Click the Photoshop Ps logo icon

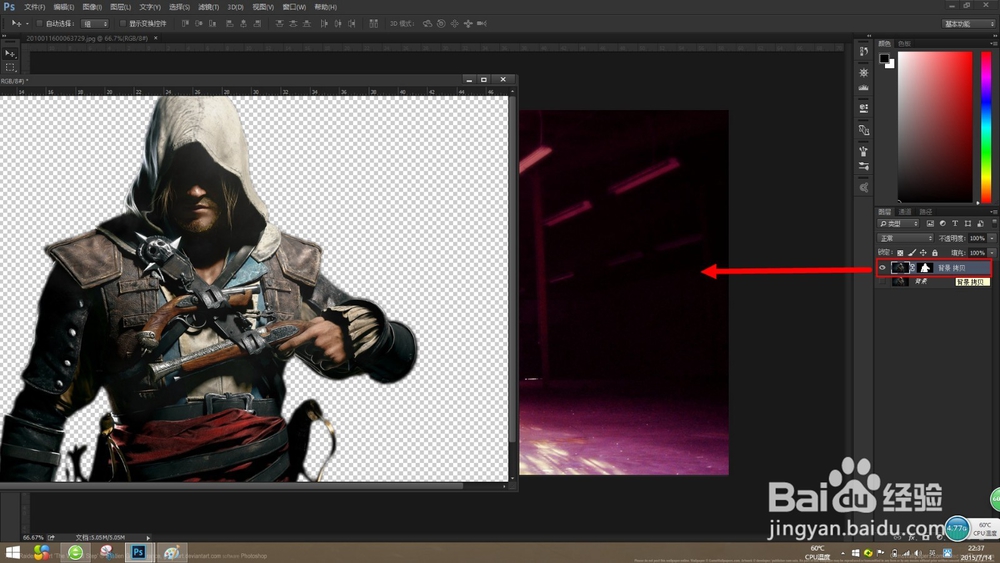pyautogui.click(x=9, y=6)
